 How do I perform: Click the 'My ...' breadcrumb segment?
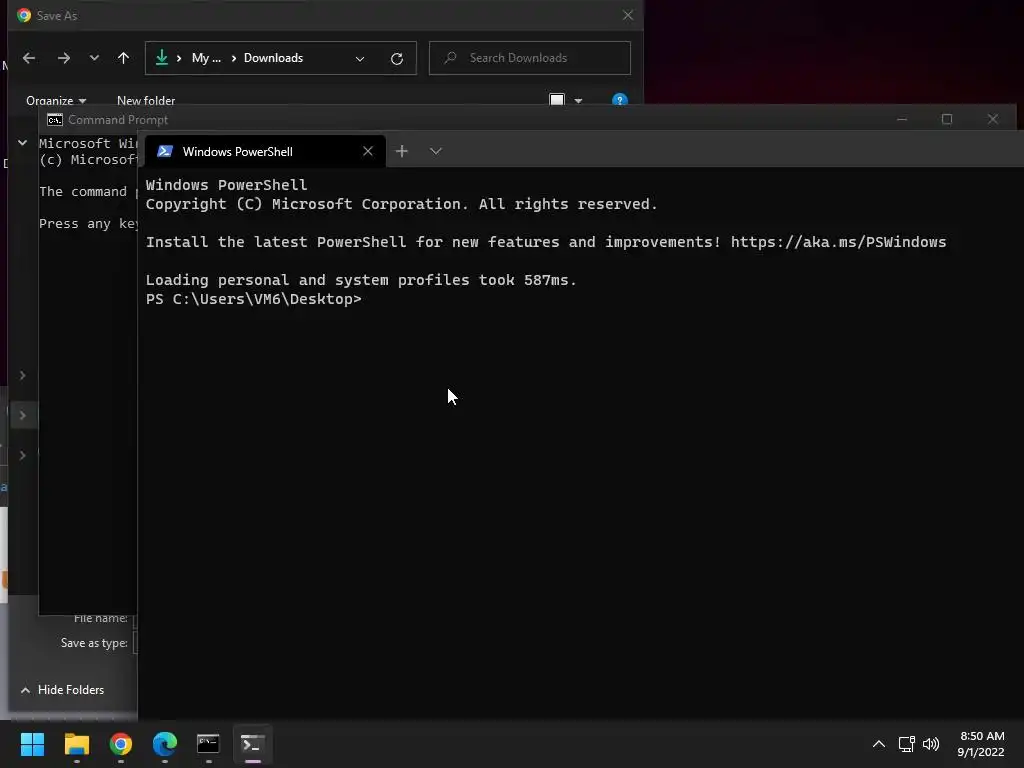pyautogui.click(x=206, y=58)
